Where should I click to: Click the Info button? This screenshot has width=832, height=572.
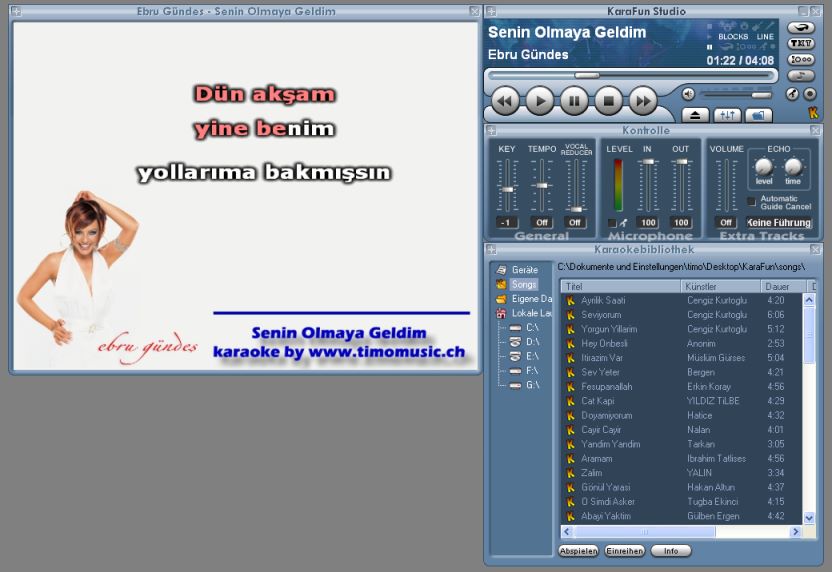[x=671, y=551]
